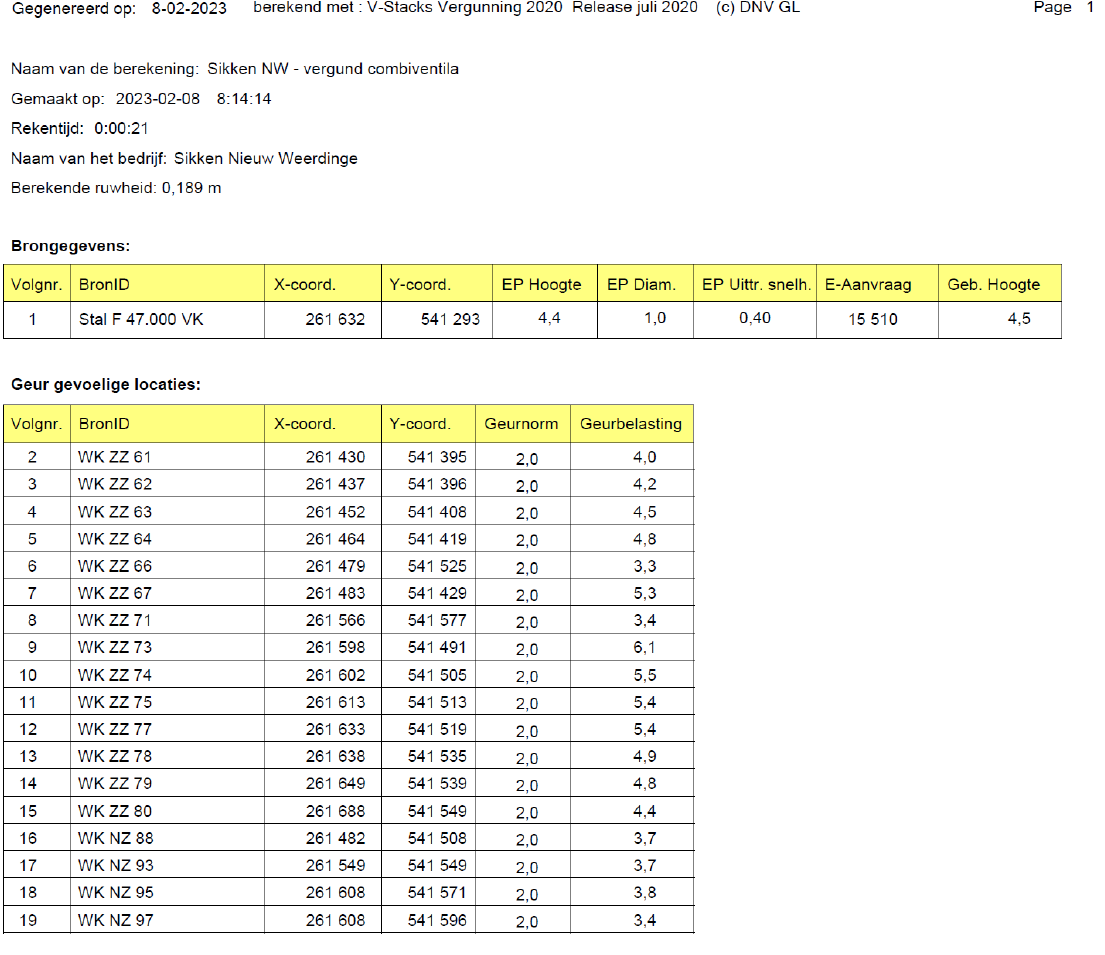Image resolution: width=1105 pixels, height=955 pixels.
Task: Select the 'WK ZZ 77' row label
Action: point(115,729)
